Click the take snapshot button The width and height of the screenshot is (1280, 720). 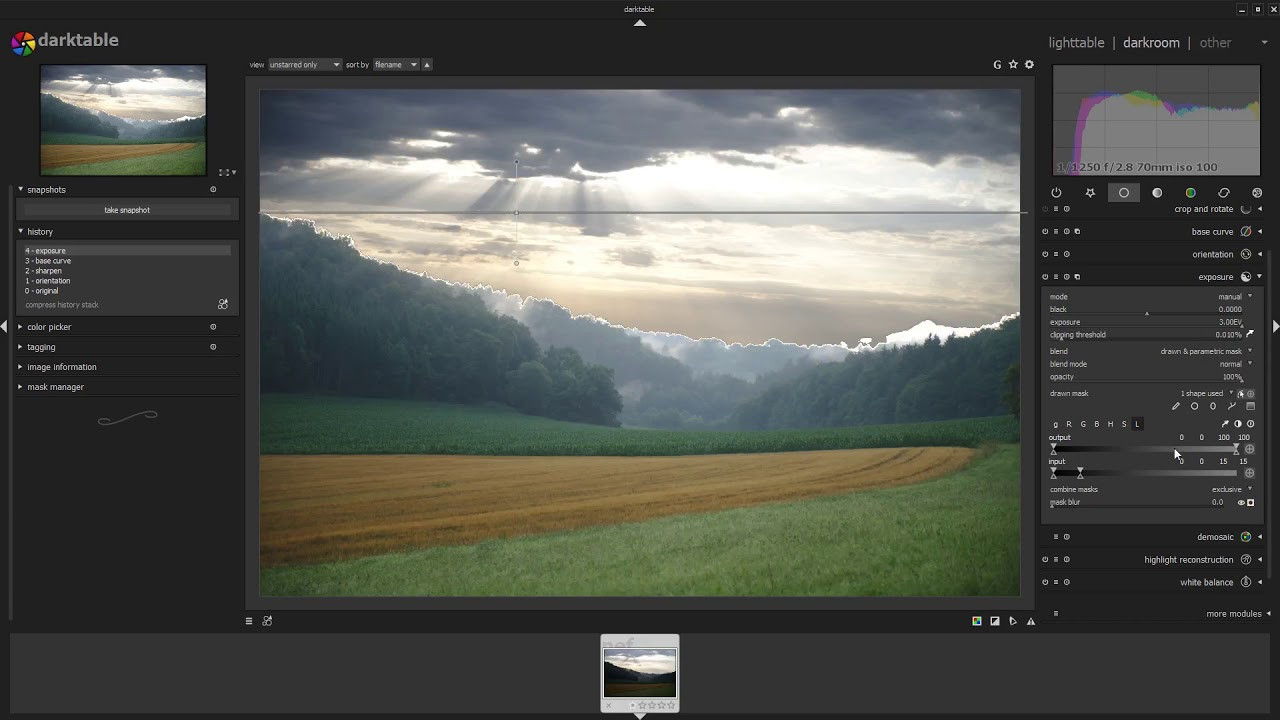127,210
